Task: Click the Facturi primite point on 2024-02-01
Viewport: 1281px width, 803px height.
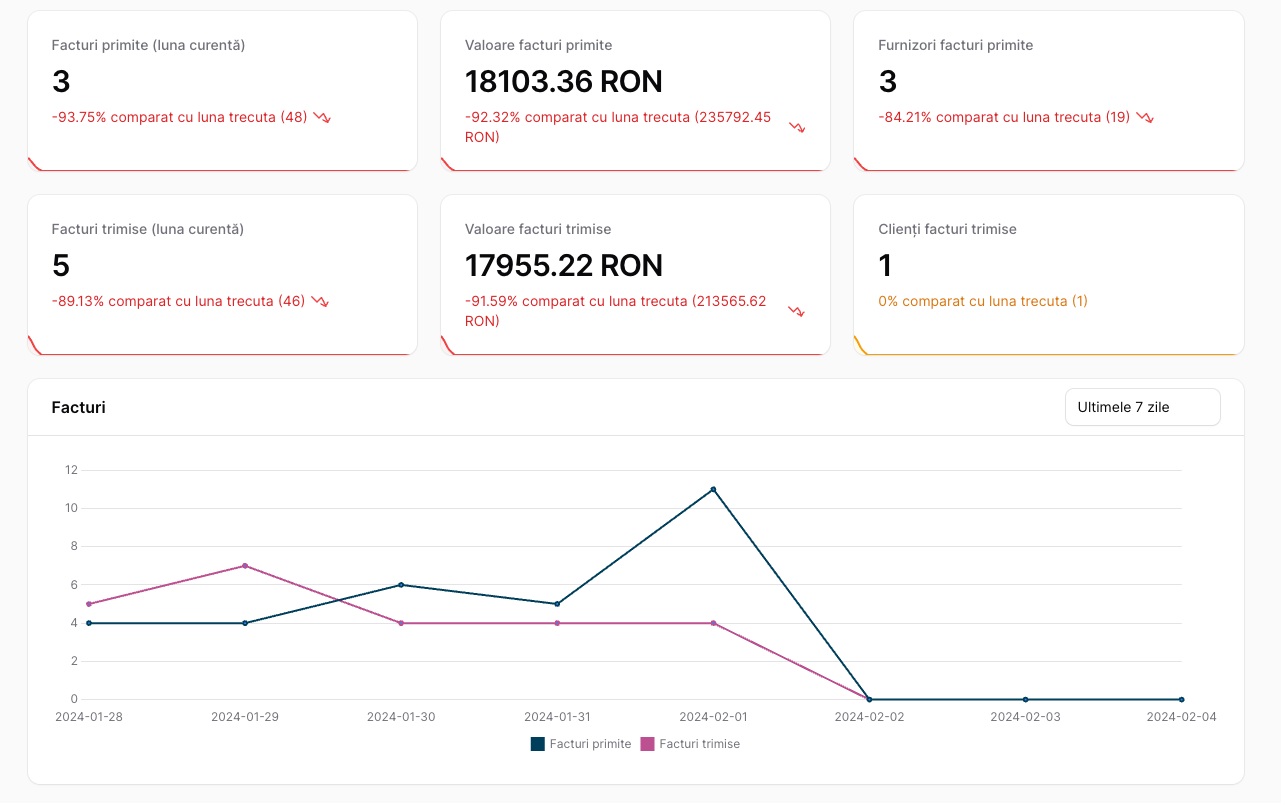Action: click(x=713, y=489)
